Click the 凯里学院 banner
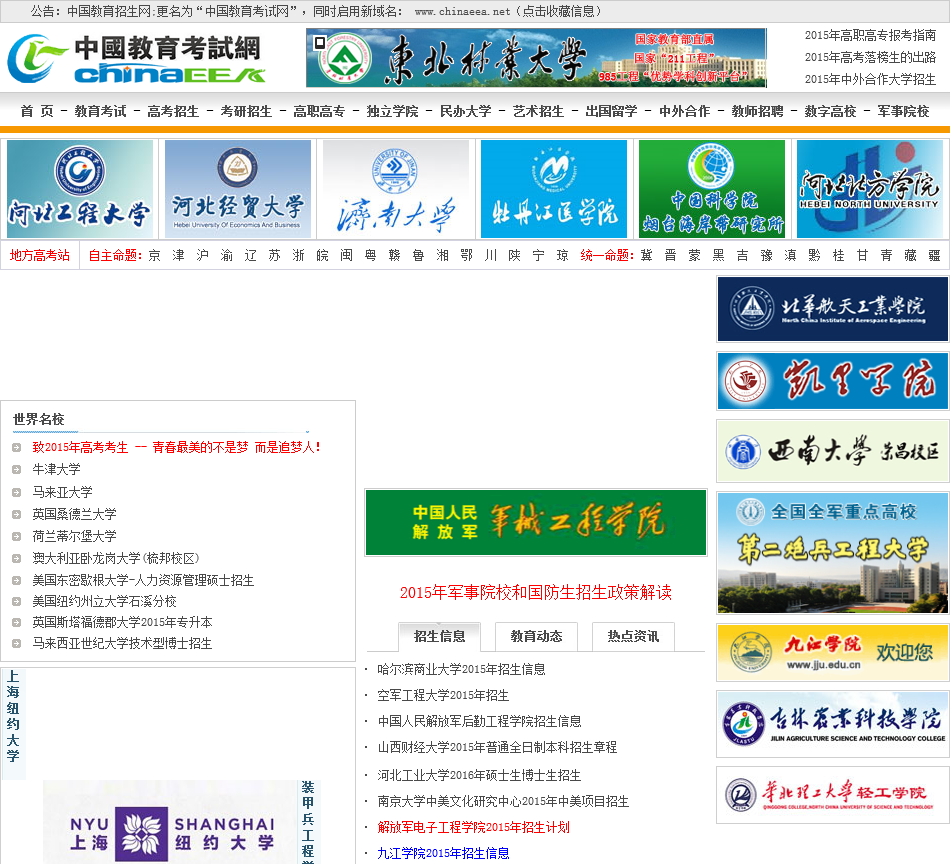The width and height of the screenshot is (950, 864). click(832, 381)
